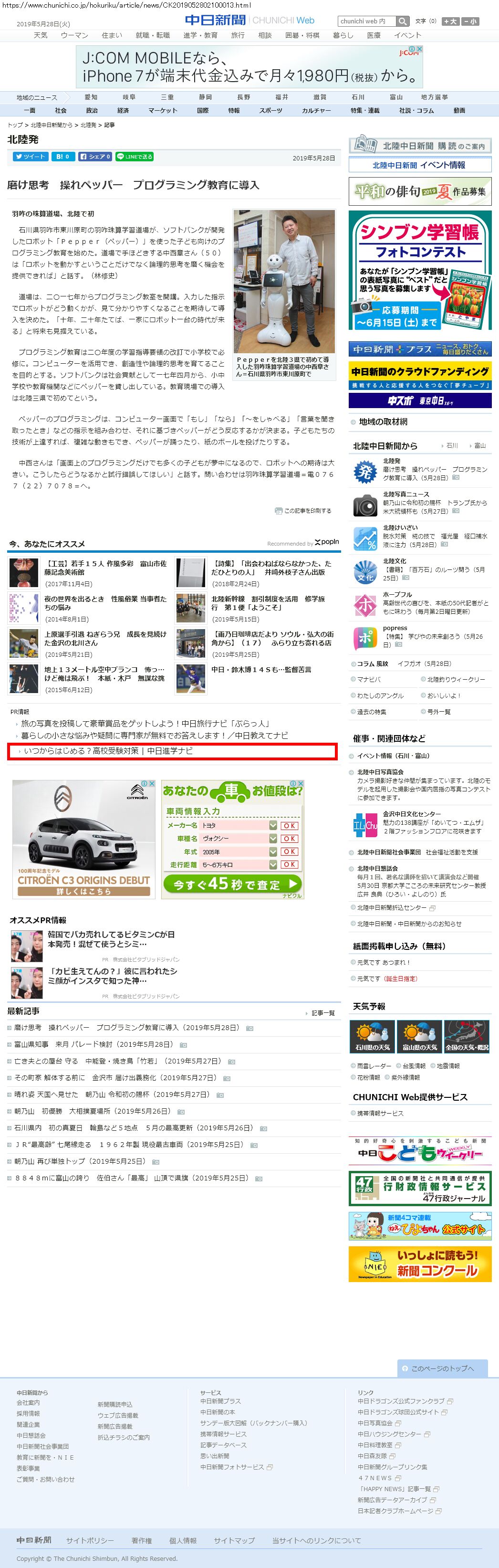Open 号外一覧 sidebar link
Screen dimensions: 499x1568
tap(439, 712)
